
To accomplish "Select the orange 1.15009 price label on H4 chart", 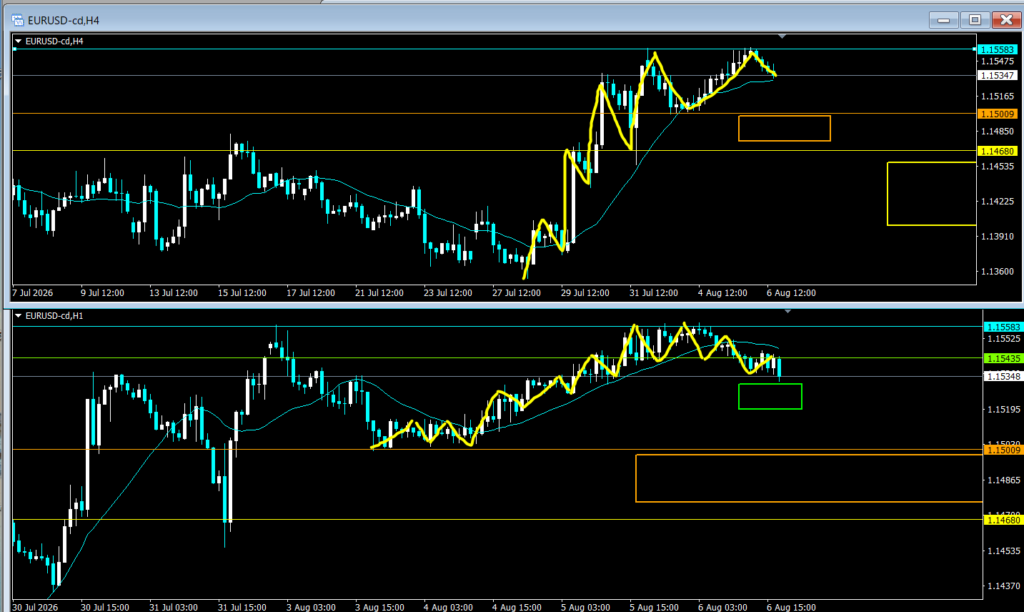I will (997, 114).
